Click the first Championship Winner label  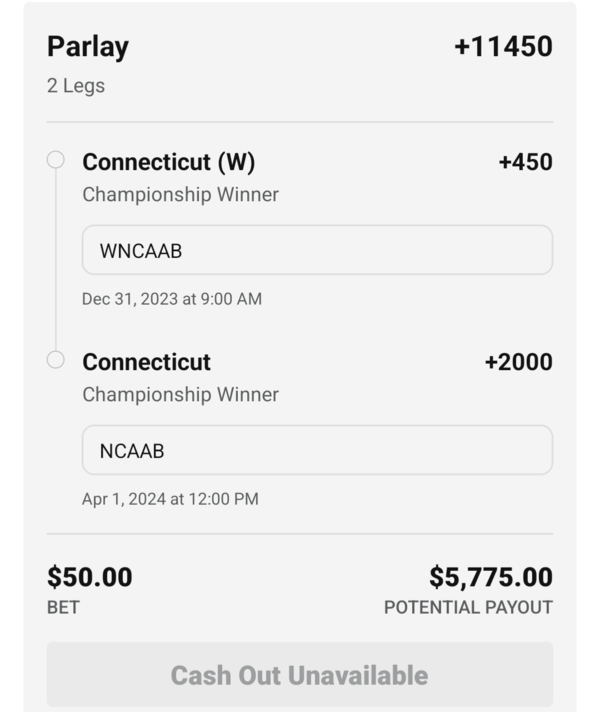180,195
